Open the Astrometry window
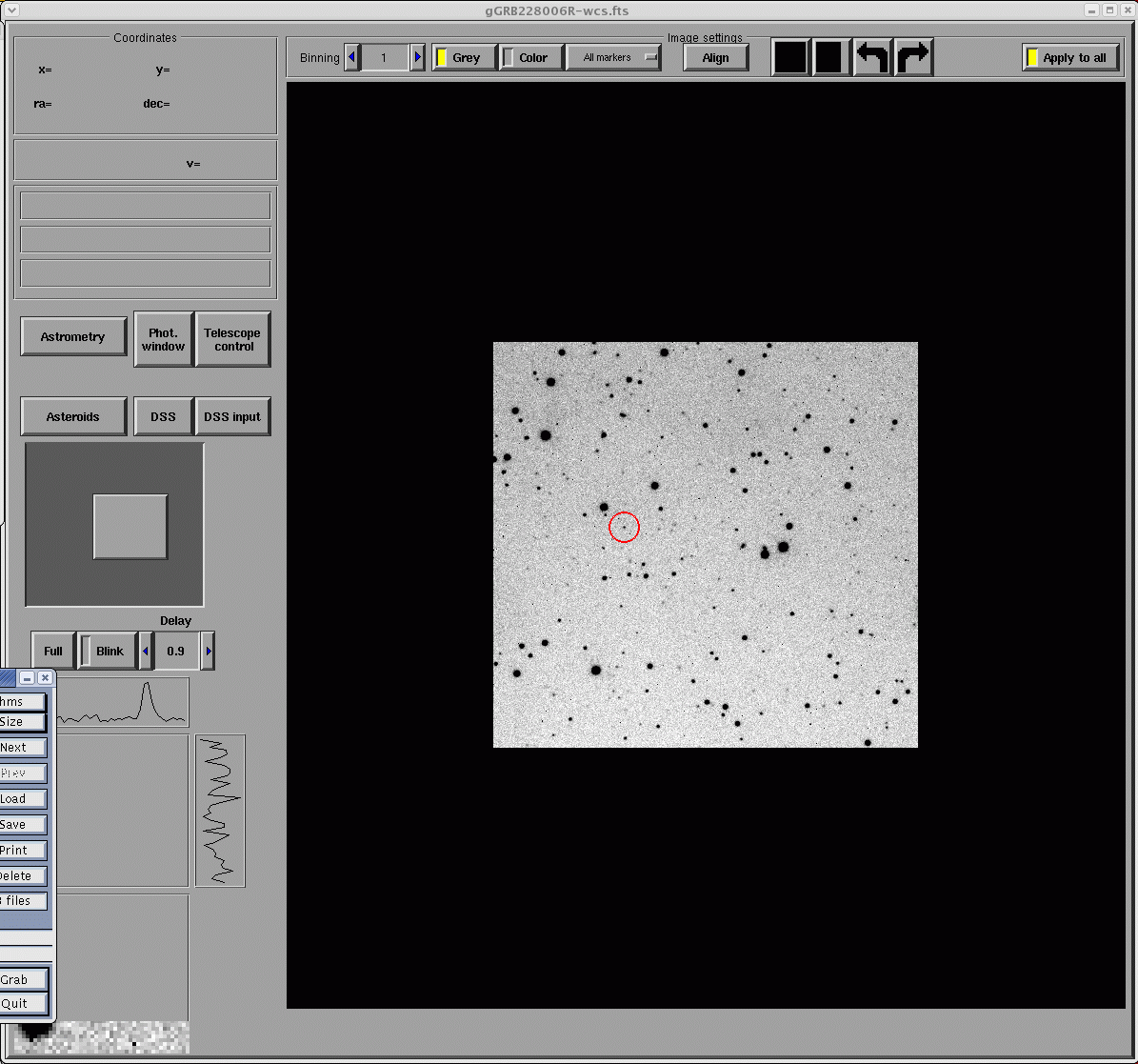Viewport: 1138px width, 1064px height. tap(73, 337)
